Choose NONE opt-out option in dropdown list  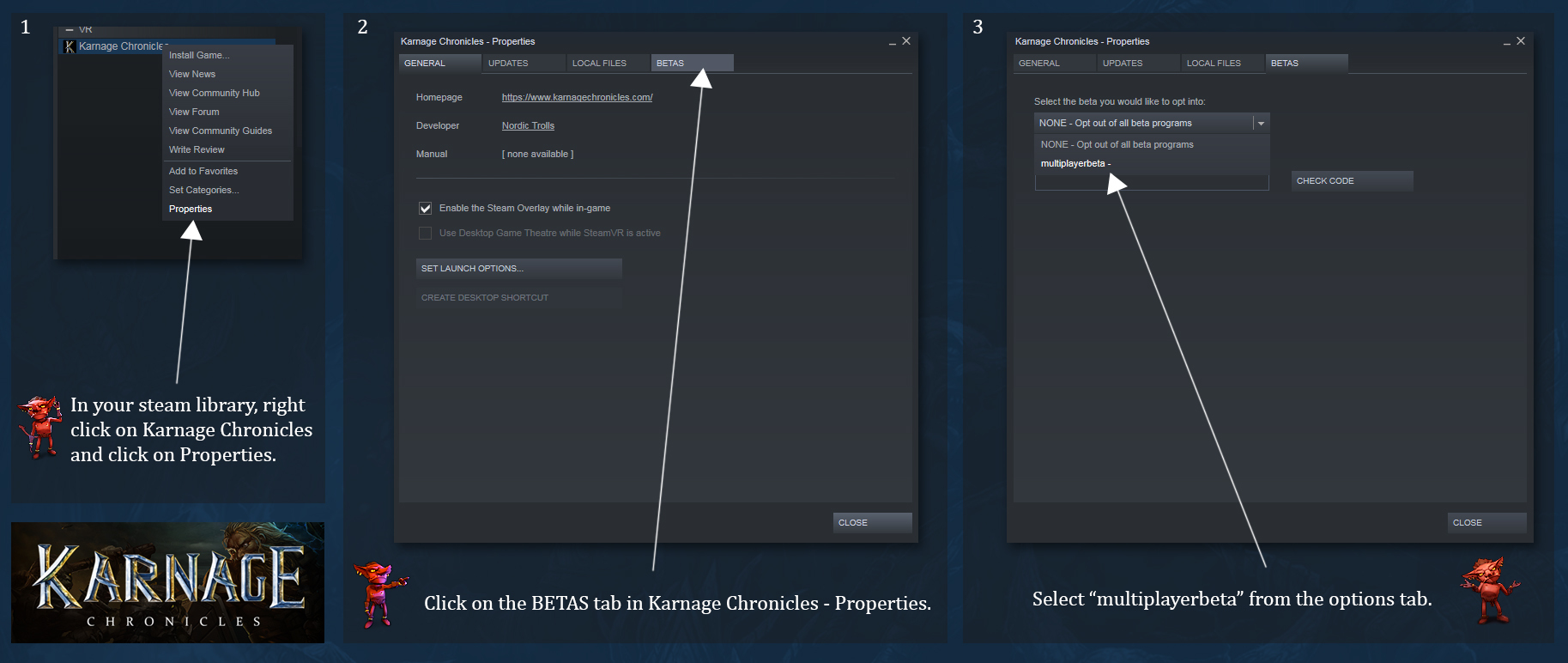click(x=1117, y=145)
